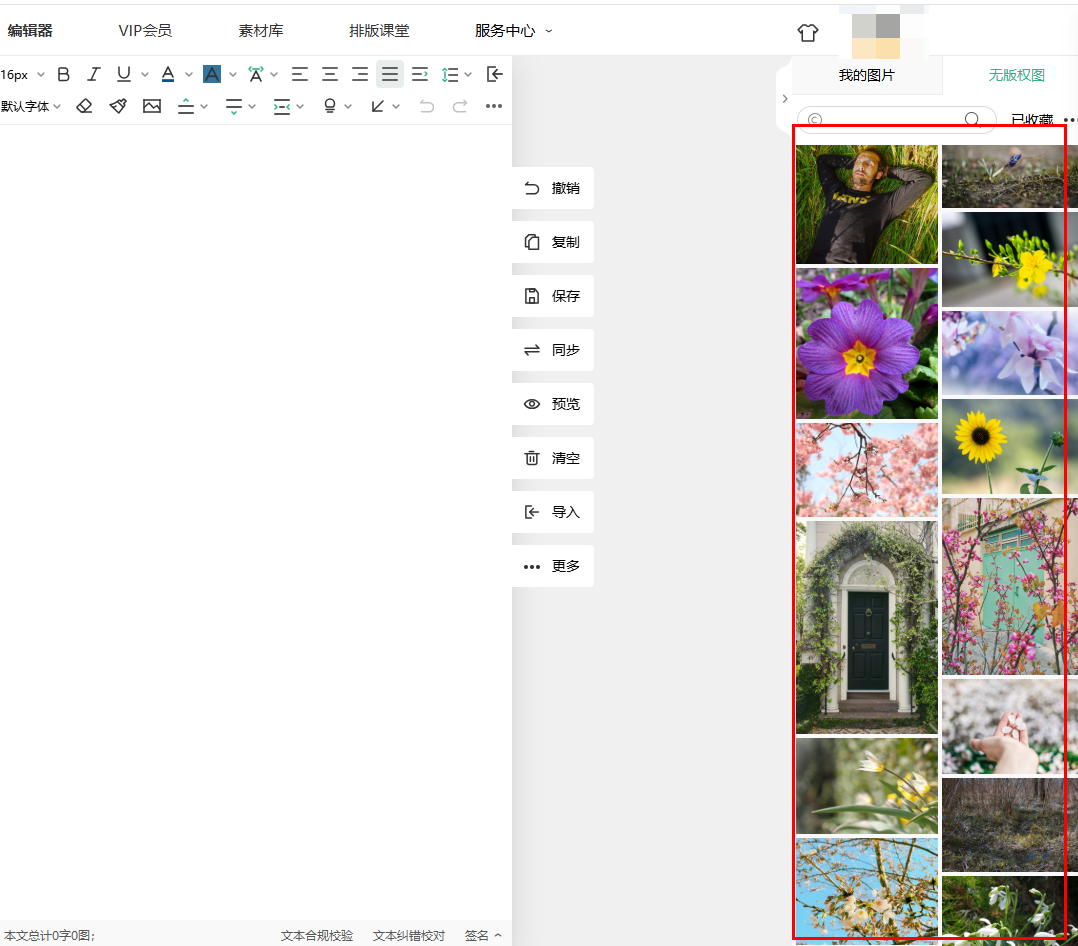Viewport: 1078px width, 946px height.
Task: Click the search magnifier icon
Action: tap(972, 120)
